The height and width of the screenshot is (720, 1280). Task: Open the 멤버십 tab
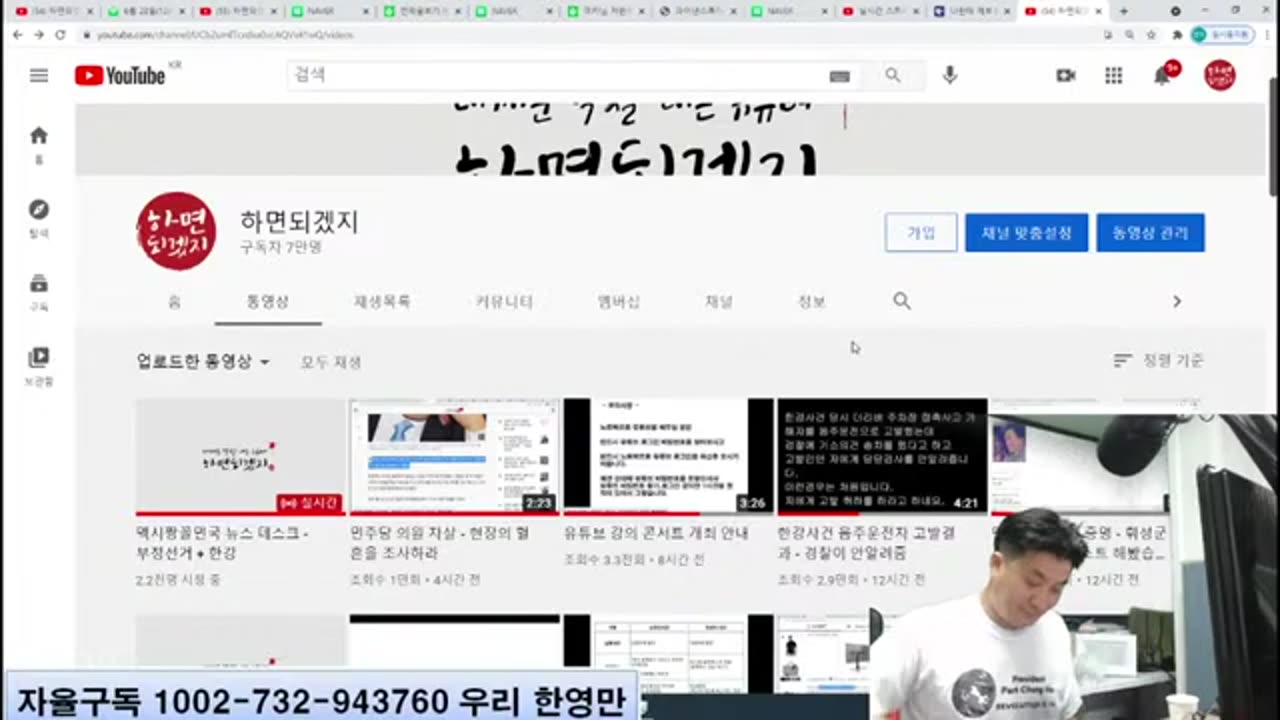pyautogui.click(x=619, y=301)
